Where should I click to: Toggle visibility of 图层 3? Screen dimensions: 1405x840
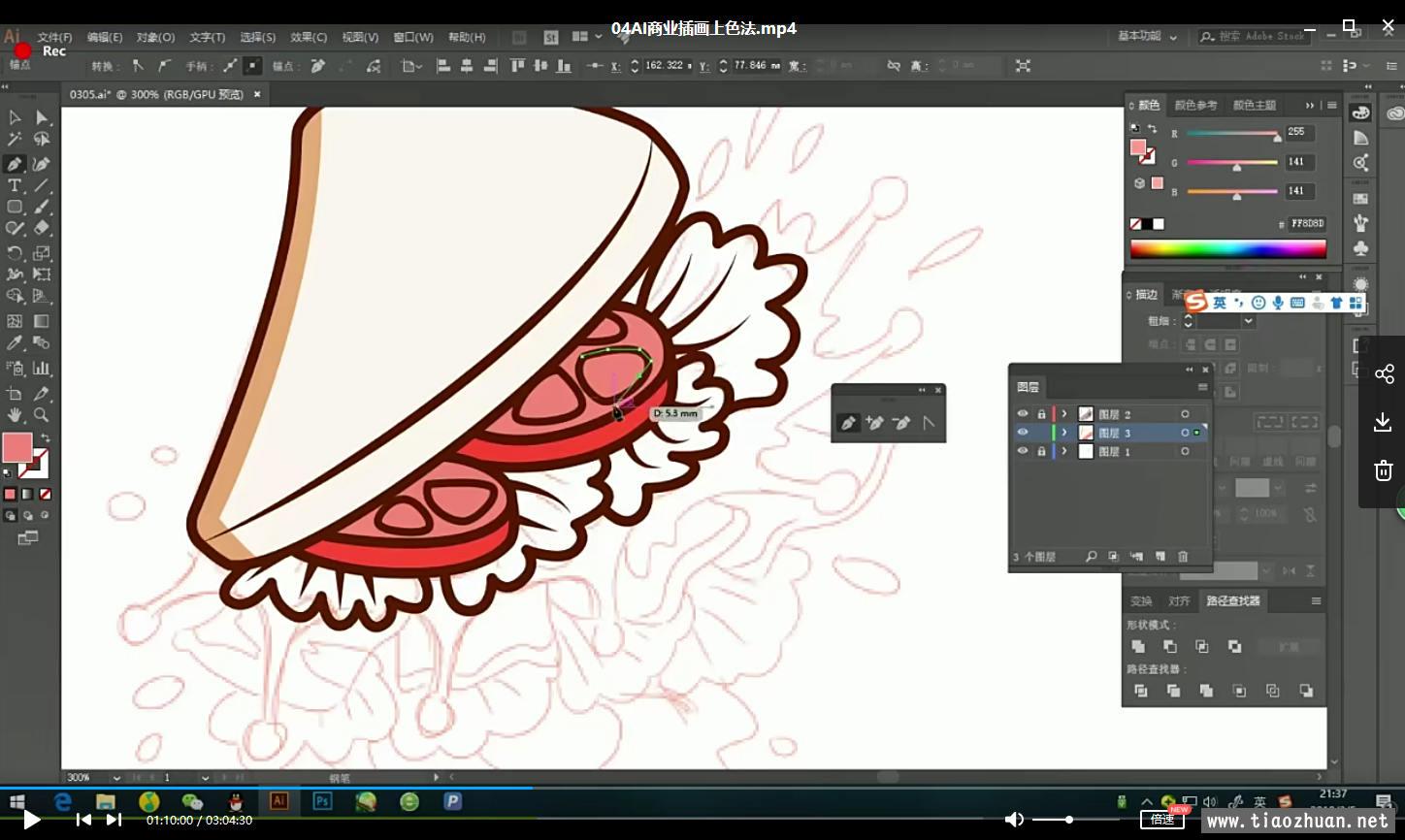(x=1023, y=433)
